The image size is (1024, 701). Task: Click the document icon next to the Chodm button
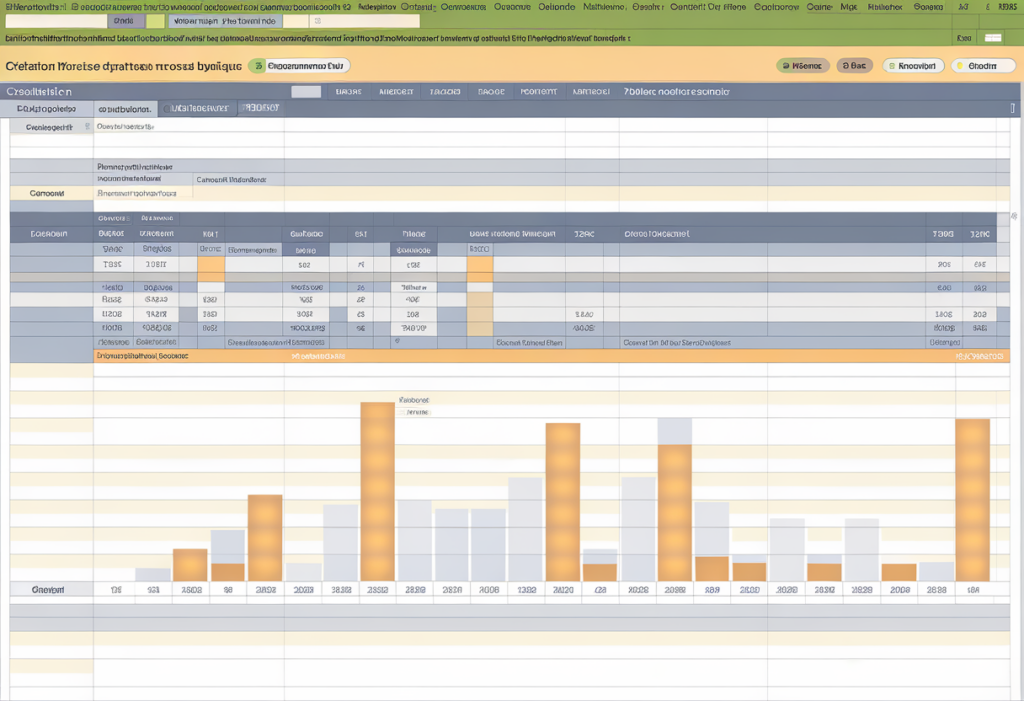[959, 64]
